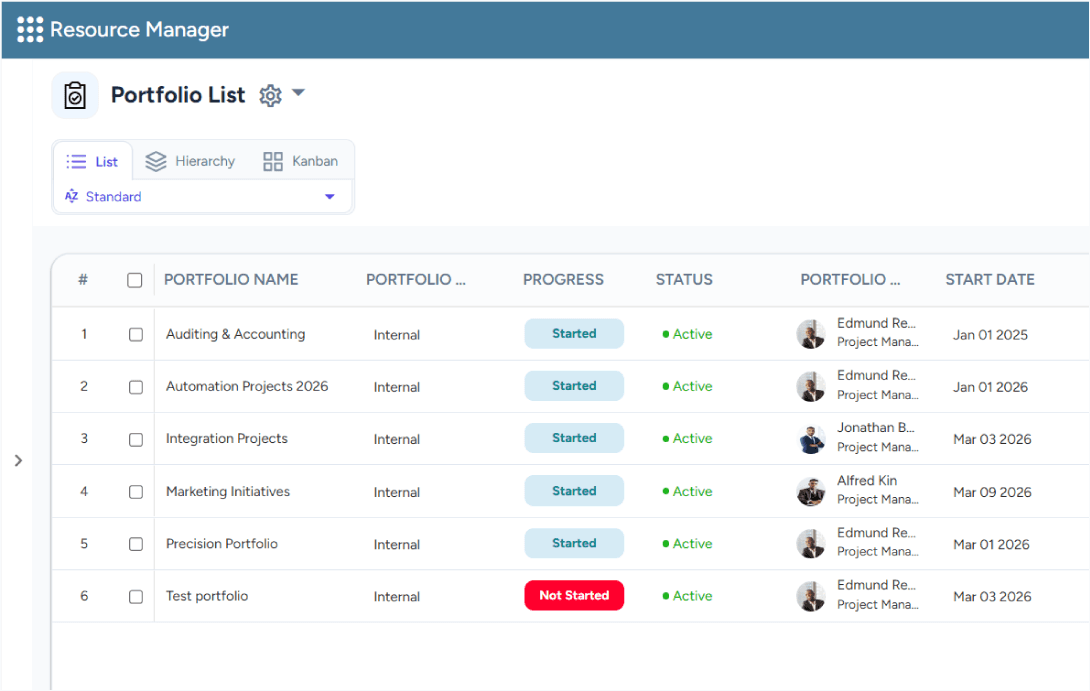Click the Jan 01 2026 start date

coord(990,387)
